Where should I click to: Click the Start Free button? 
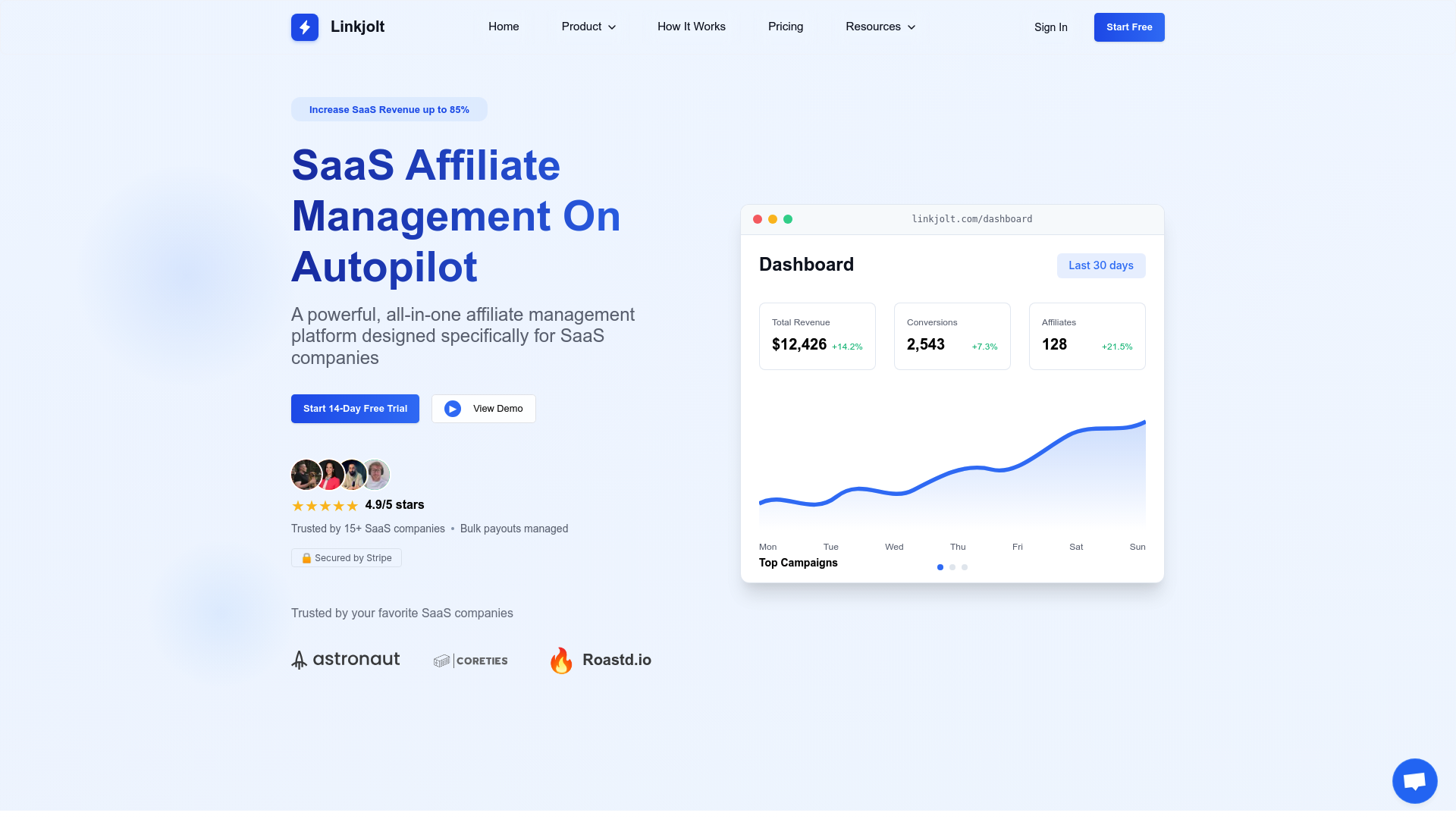tap(1129, 27)
